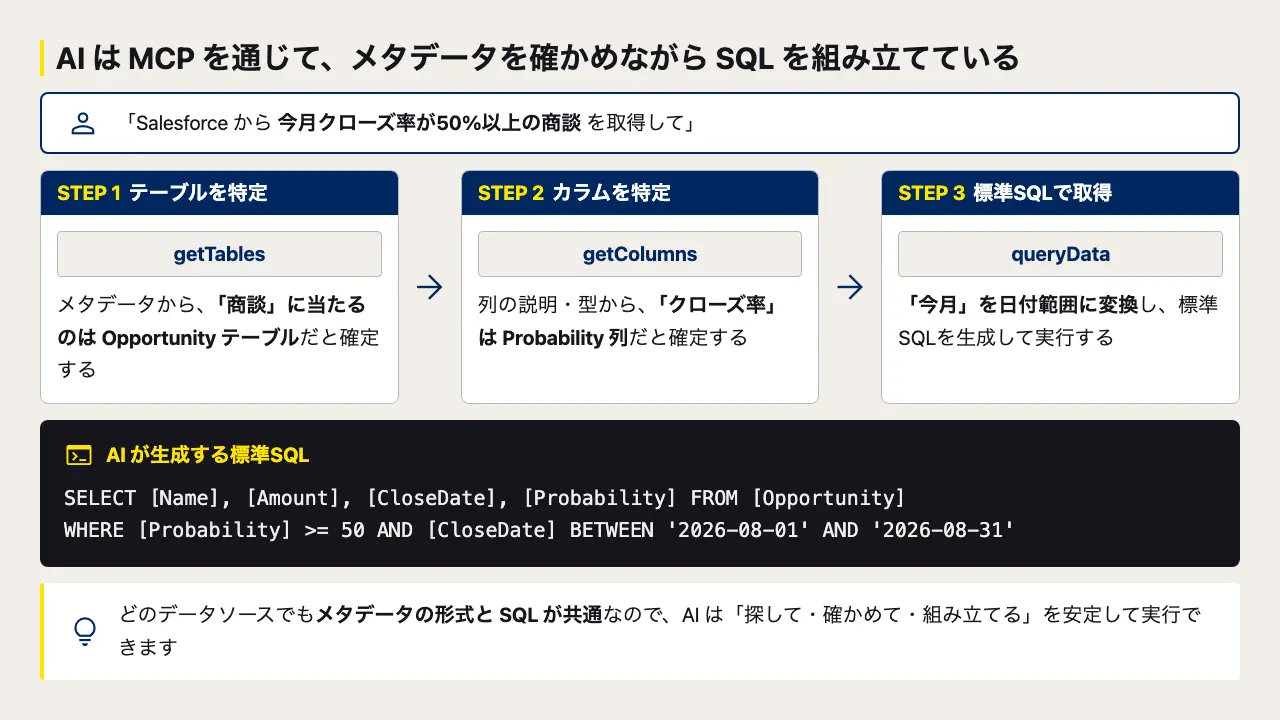Click the slide title about MCP and SQL
The image size is (1280, 720).
[537, 58]
